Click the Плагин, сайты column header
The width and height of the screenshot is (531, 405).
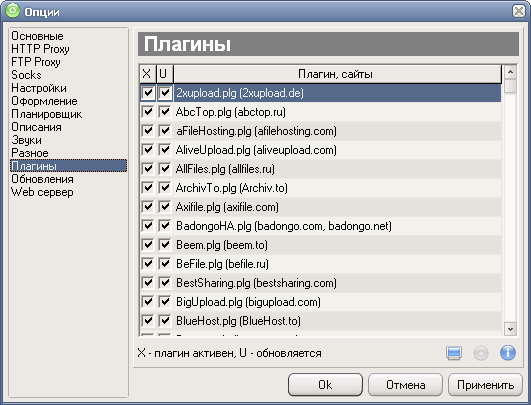tap(337, 74)
